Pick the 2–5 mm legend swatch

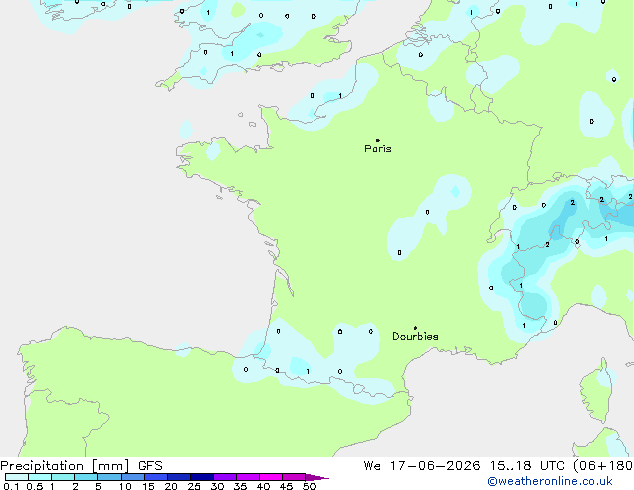tap(86, 477)
